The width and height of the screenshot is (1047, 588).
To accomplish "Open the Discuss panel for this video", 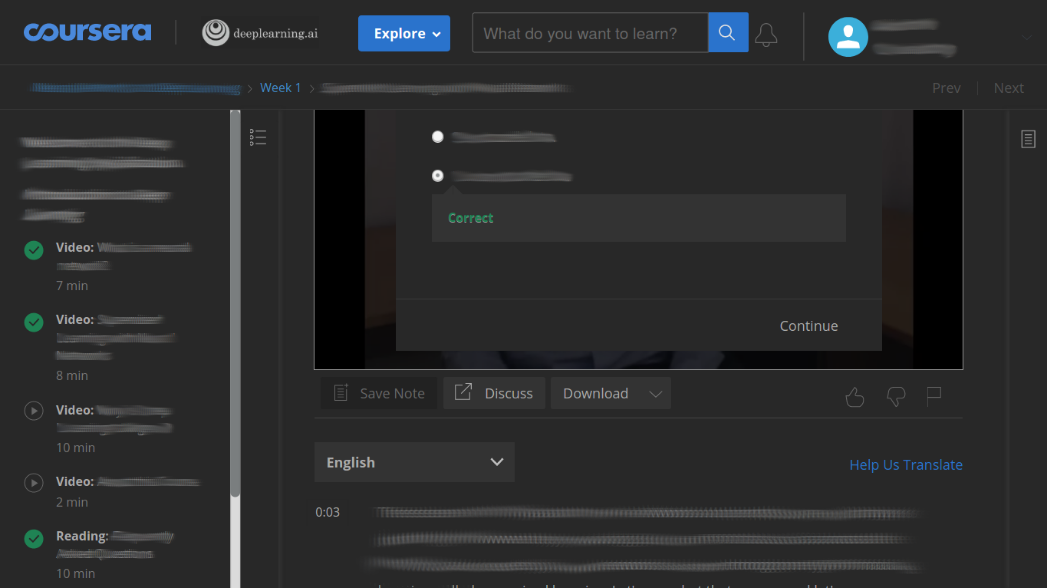I will (493, 392).
